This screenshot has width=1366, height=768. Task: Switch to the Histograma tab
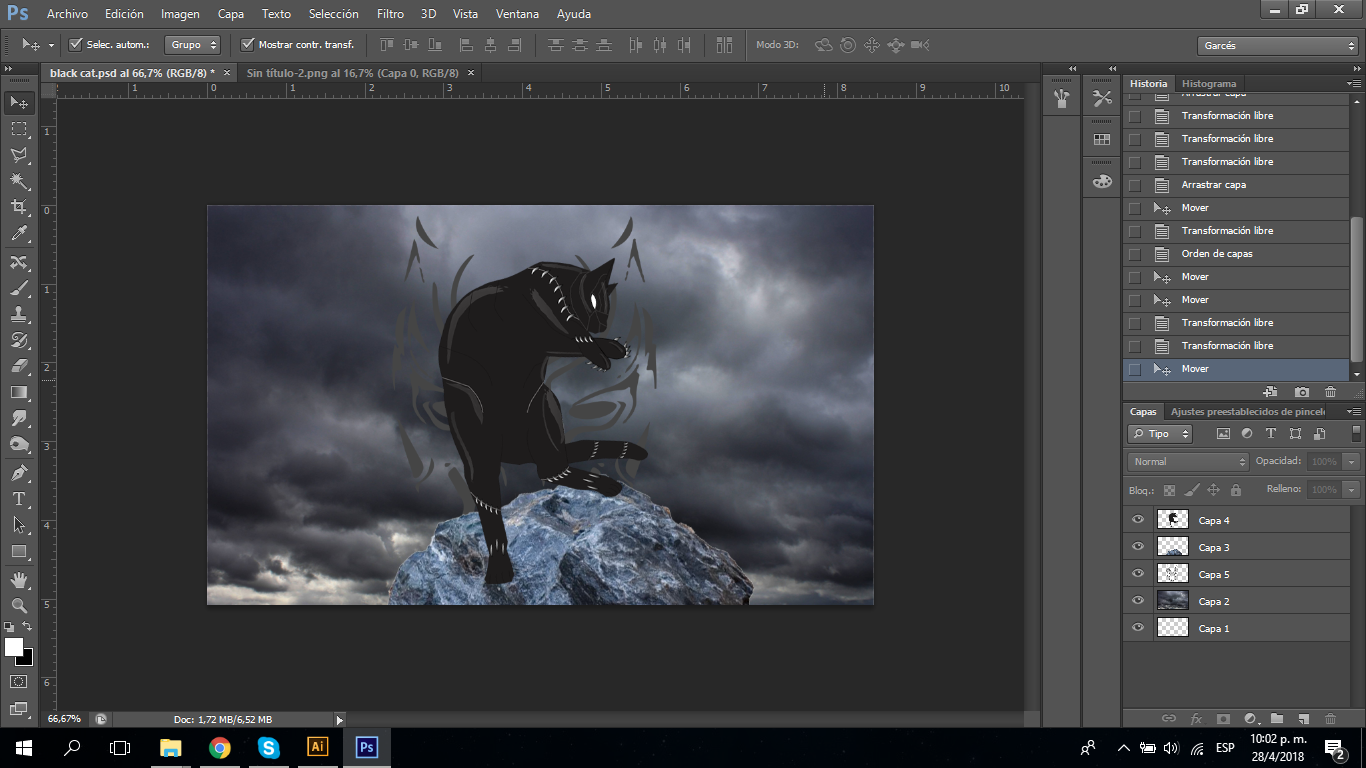tap(1208, 83)
